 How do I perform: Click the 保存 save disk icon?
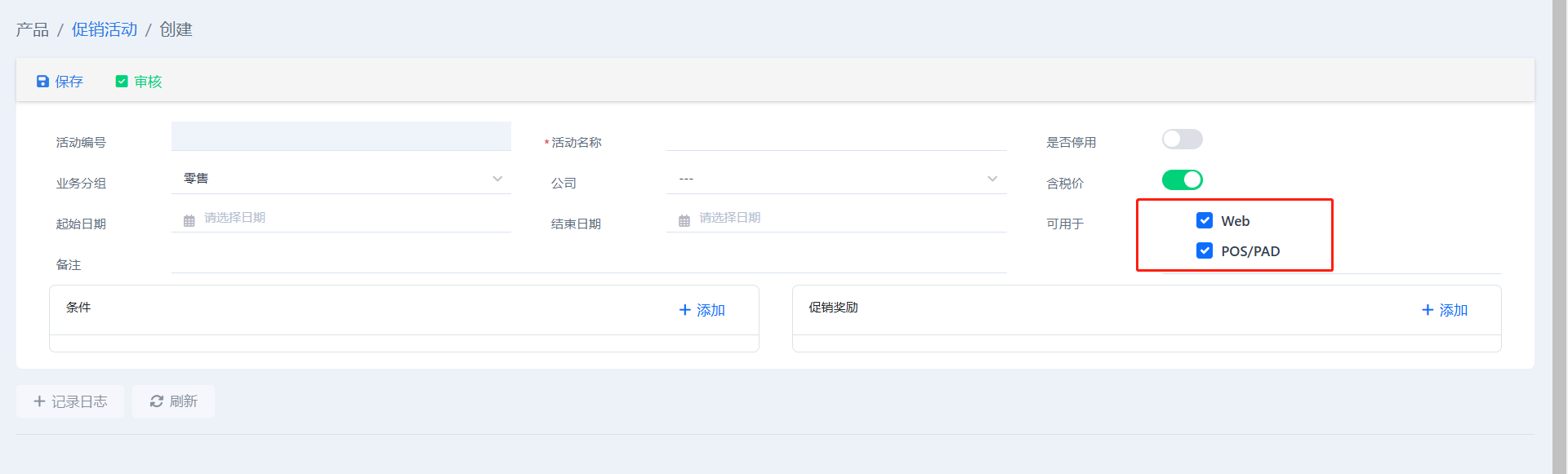[42, 82]
